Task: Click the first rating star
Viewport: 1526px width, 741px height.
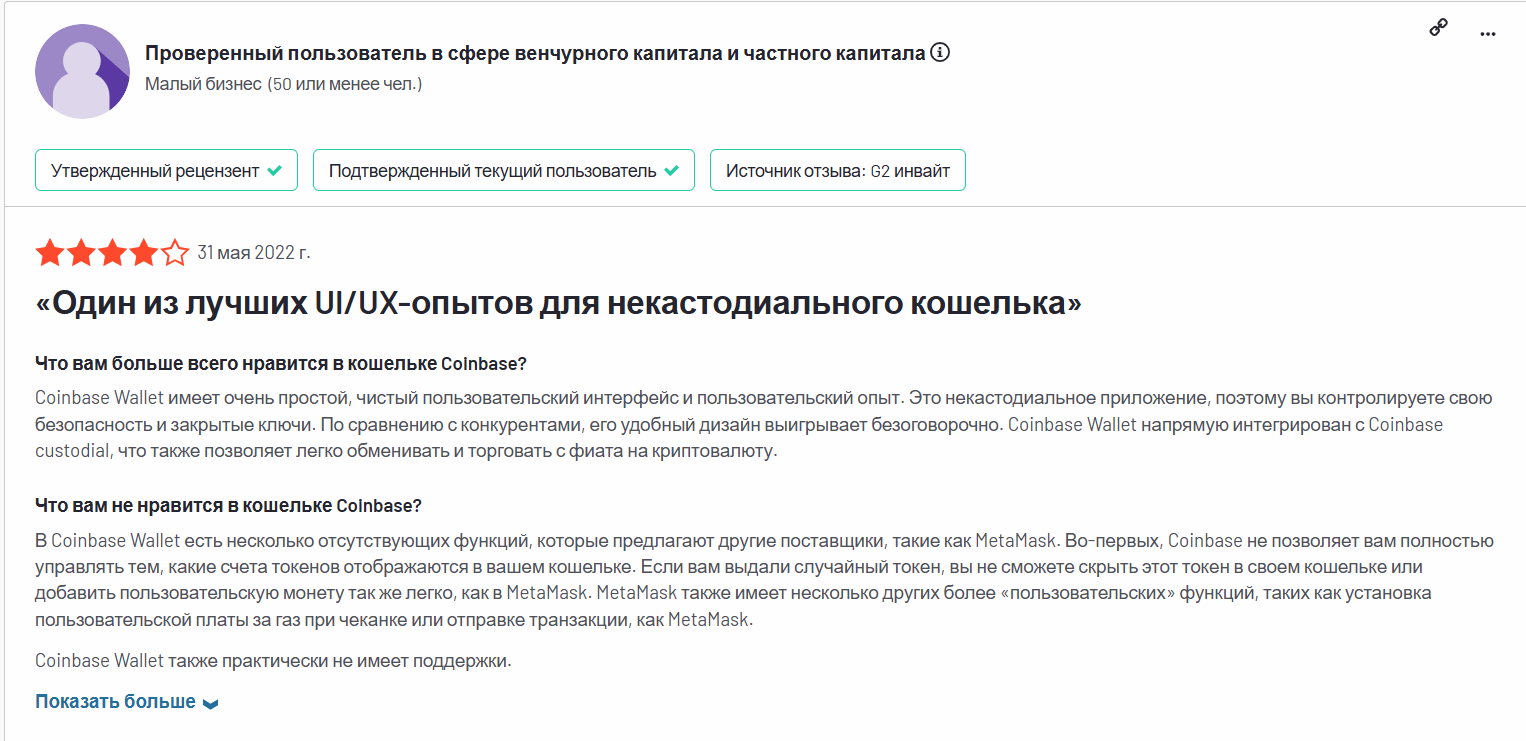Action: click(50, 253)
